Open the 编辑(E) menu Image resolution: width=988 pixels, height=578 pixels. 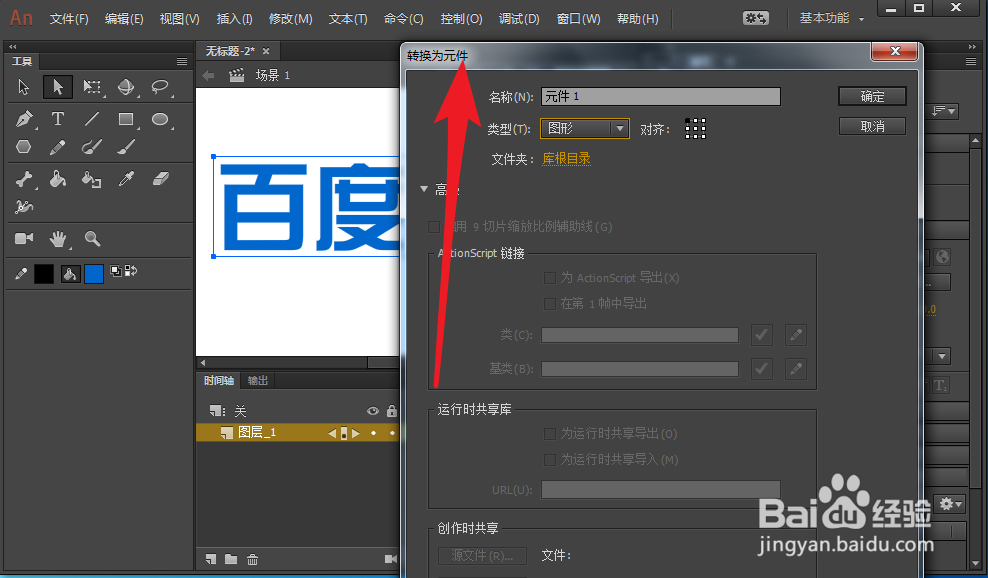tap(124, 19)
